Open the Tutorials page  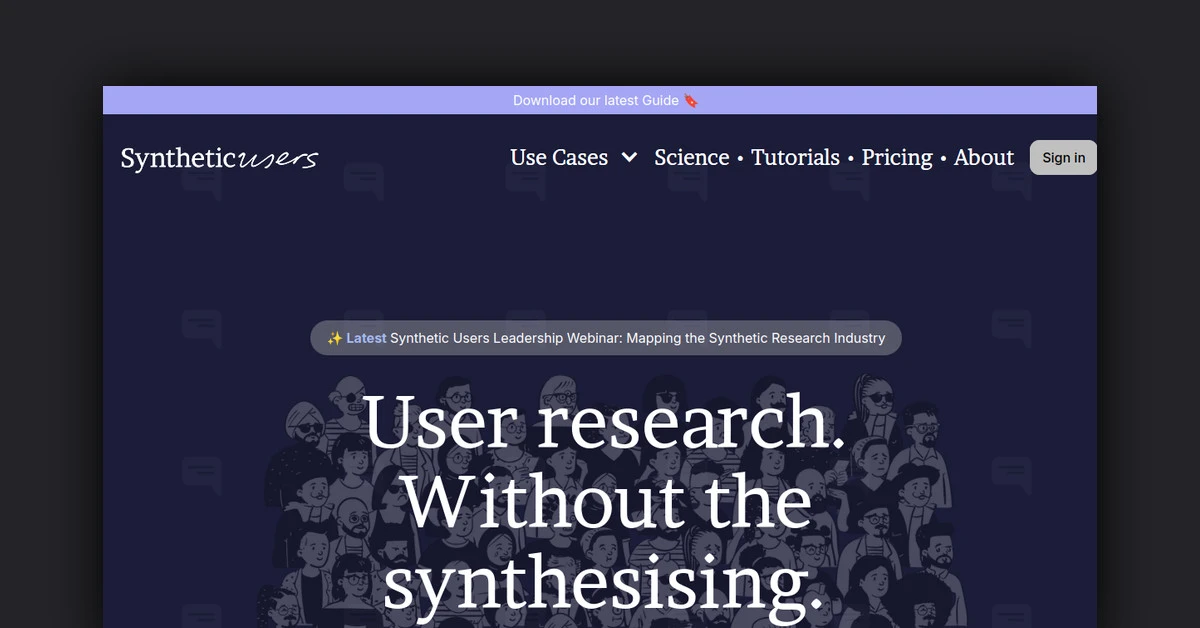796,157
